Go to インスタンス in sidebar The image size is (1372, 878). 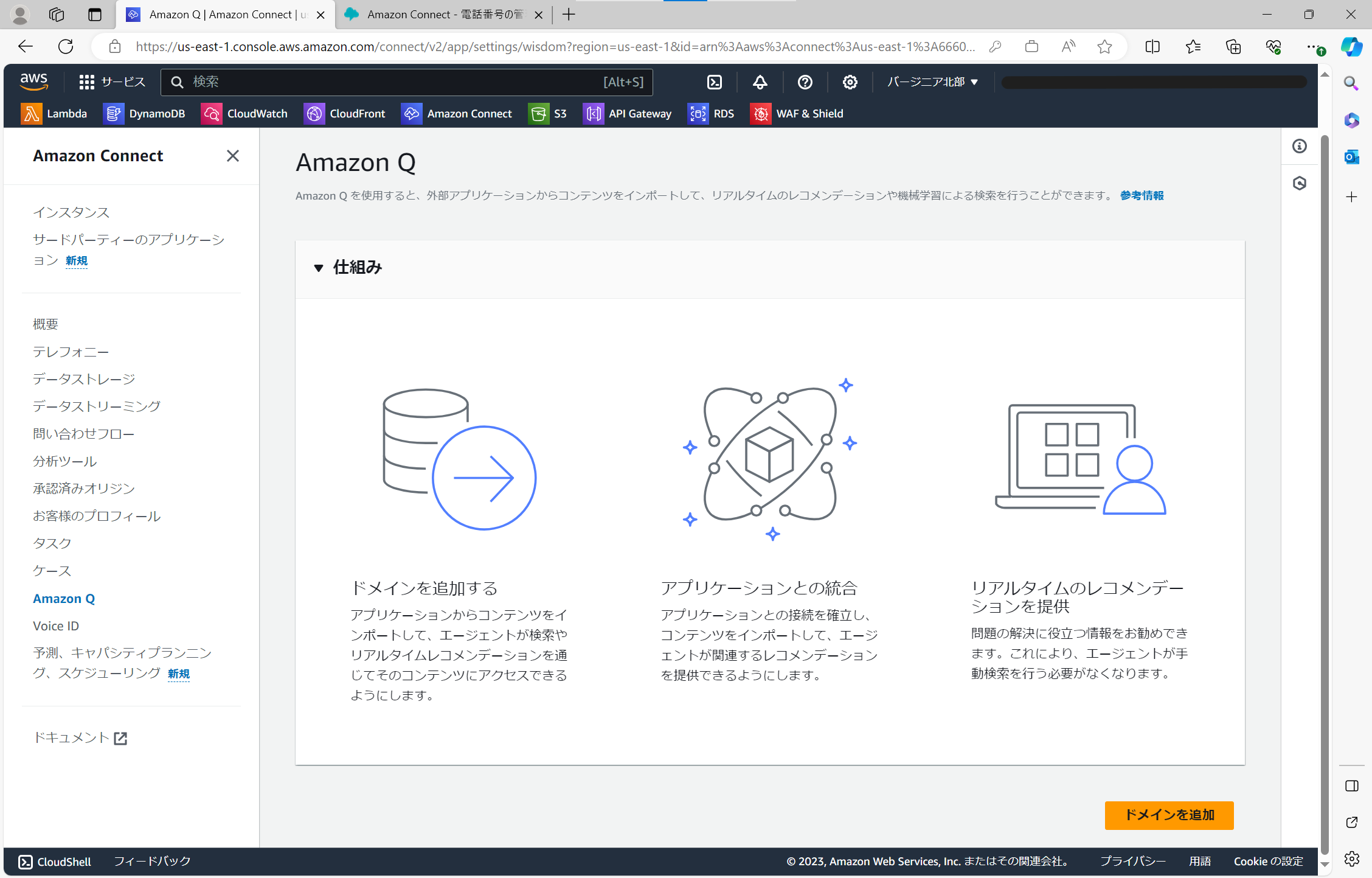[71, 212]
